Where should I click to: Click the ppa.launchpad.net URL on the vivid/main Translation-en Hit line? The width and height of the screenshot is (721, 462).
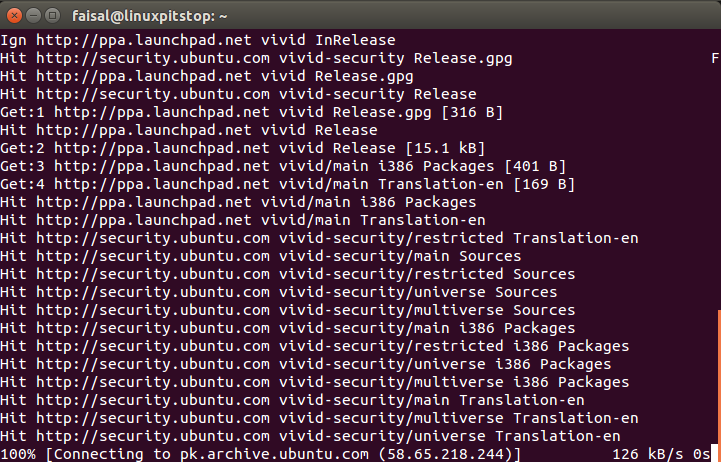(144, 220)
